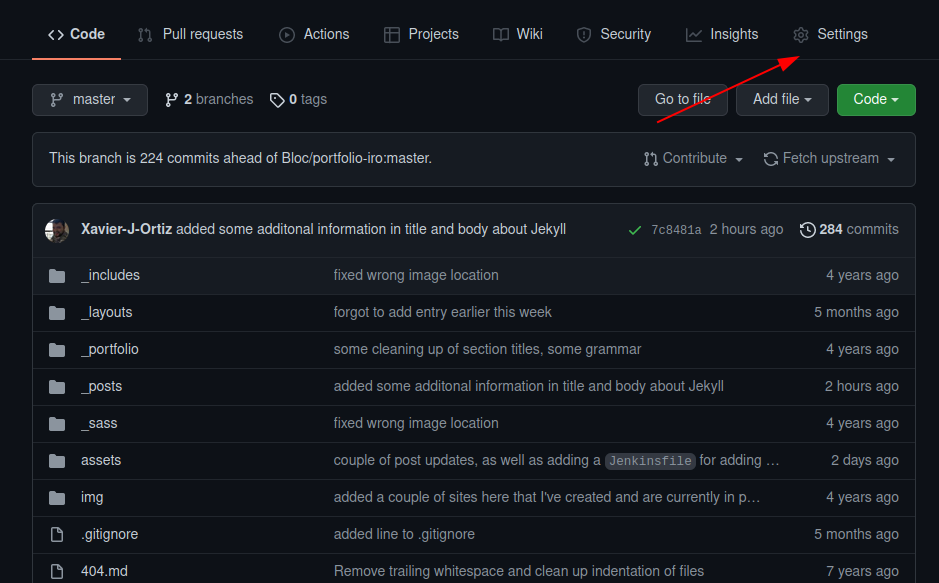Expand the green Code dropdown
Viewport: 939px width, 583px height.
click(875, 99)
